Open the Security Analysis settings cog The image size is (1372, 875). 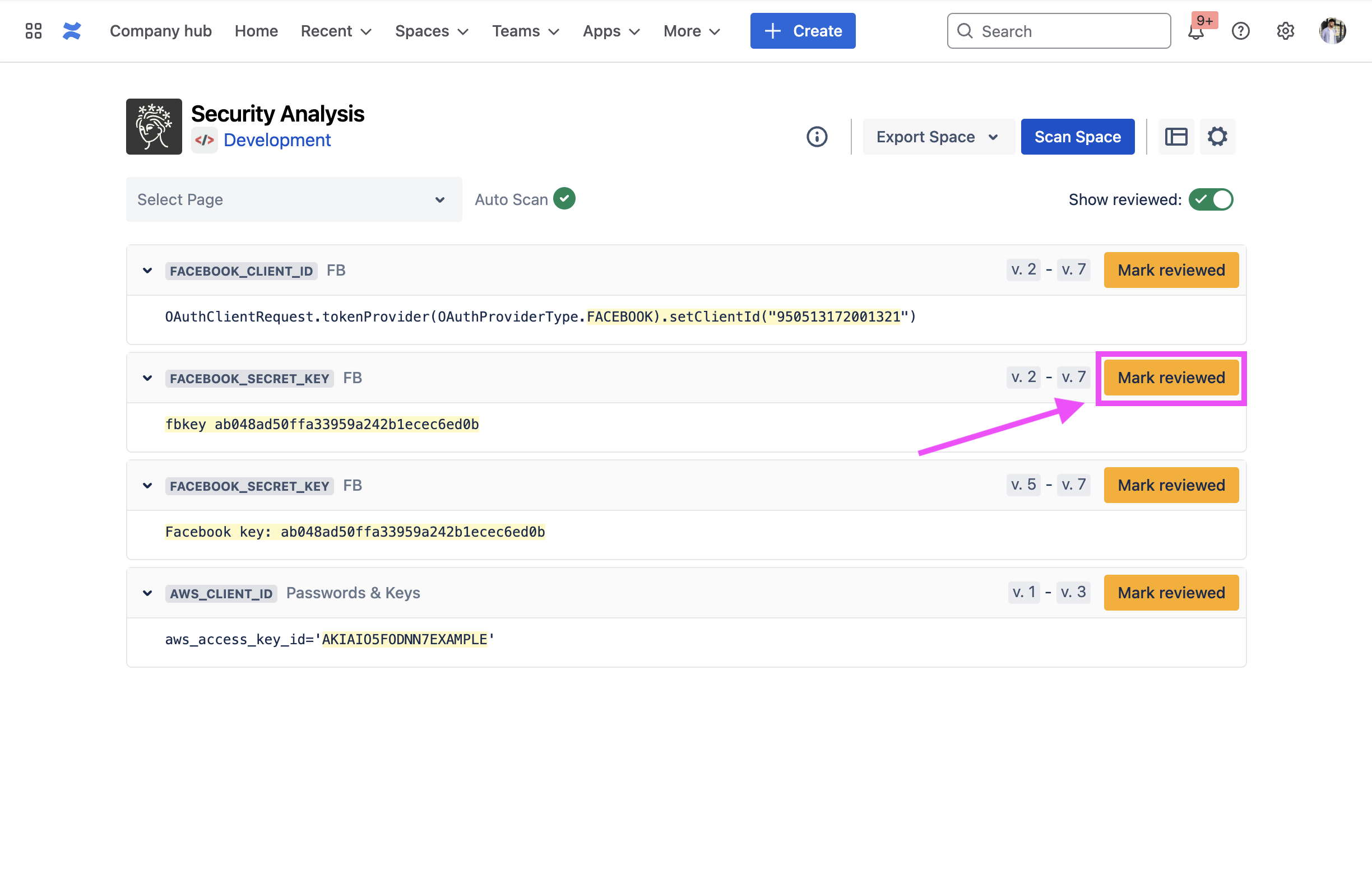point(1217,137)
